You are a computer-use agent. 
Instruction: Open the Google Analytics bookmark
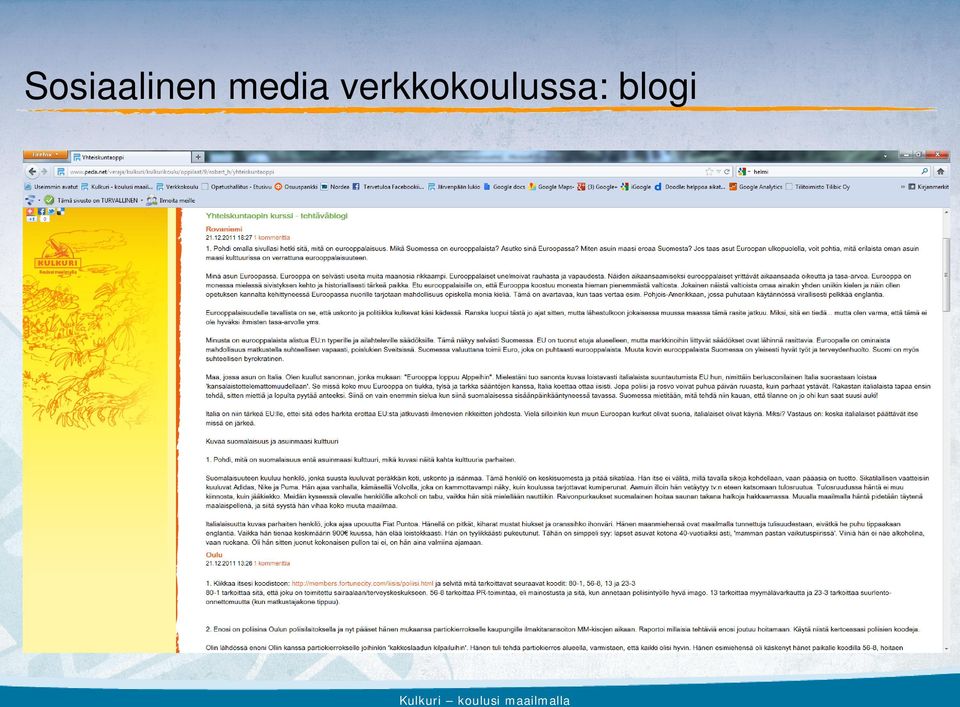[756, 187]
